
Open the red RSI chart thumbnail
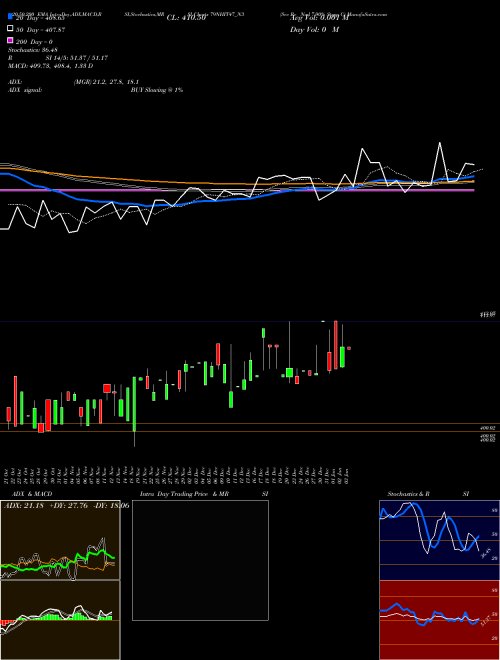coord(439,620)
